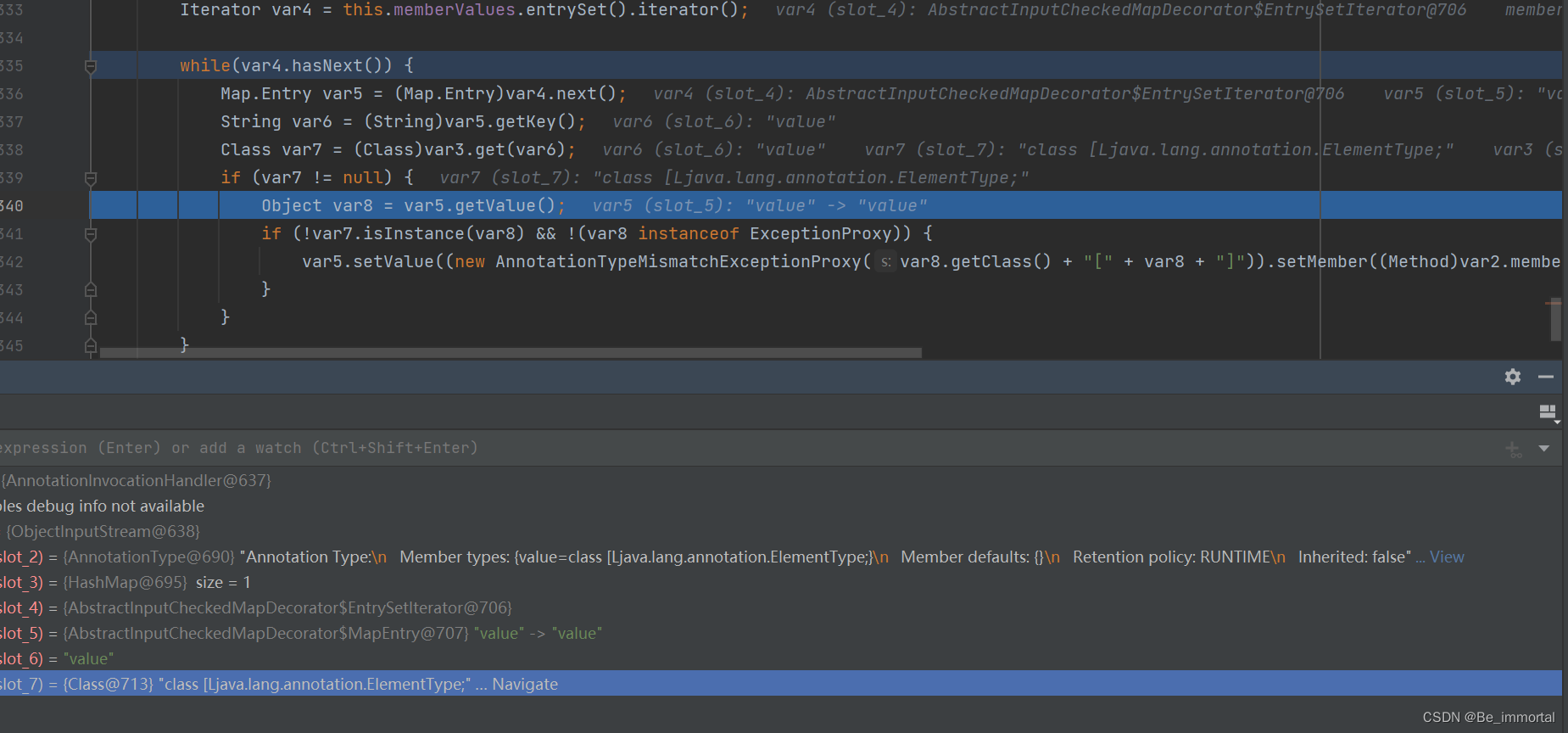Collapse the while loop fold marker on line 335
The height and width of the screenshot is (733, 1568).
[x=91, y=66]
